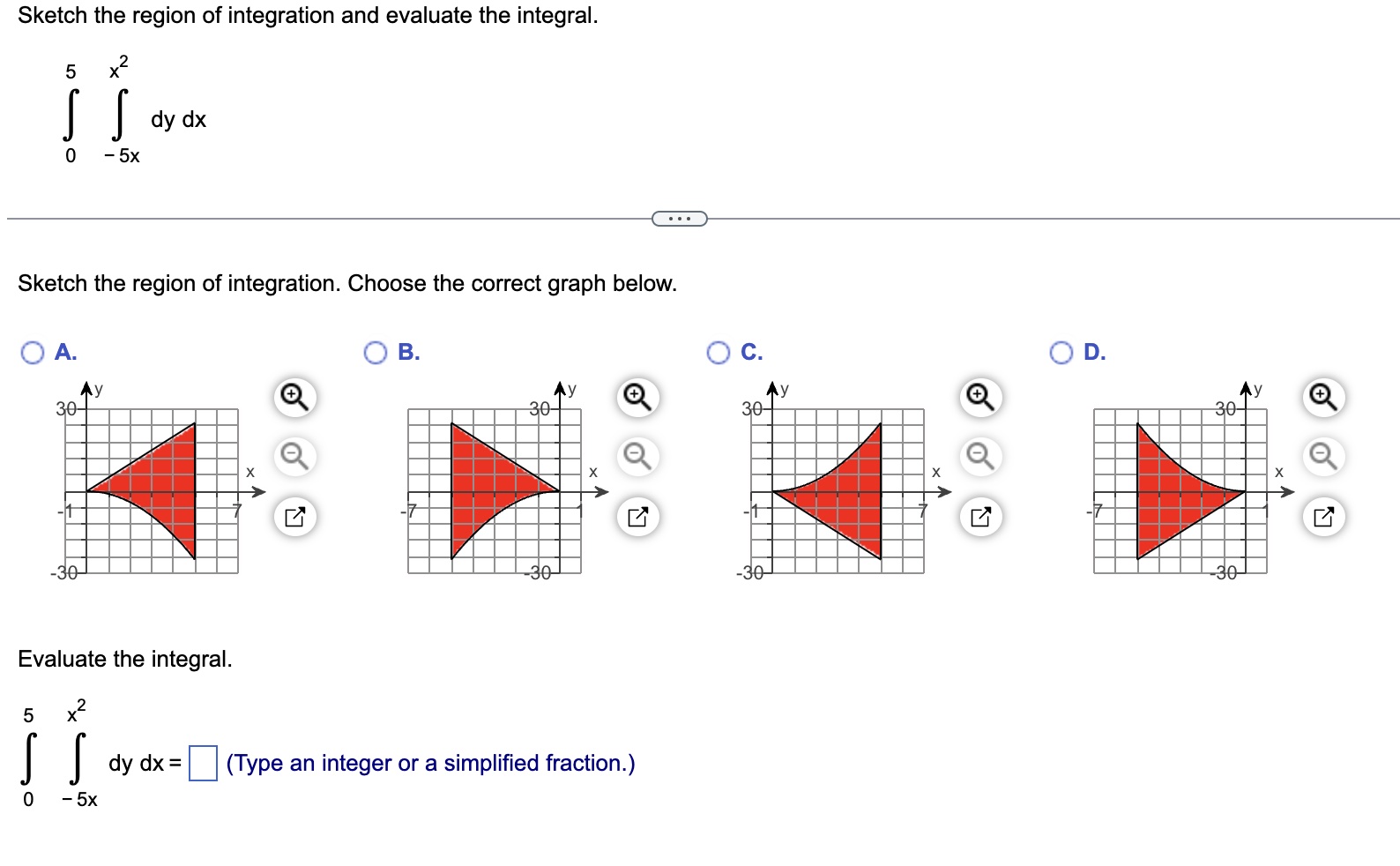Screen dimensions: 1400x866
Task: Click the integral answer input box
Action: pos(202,763)
